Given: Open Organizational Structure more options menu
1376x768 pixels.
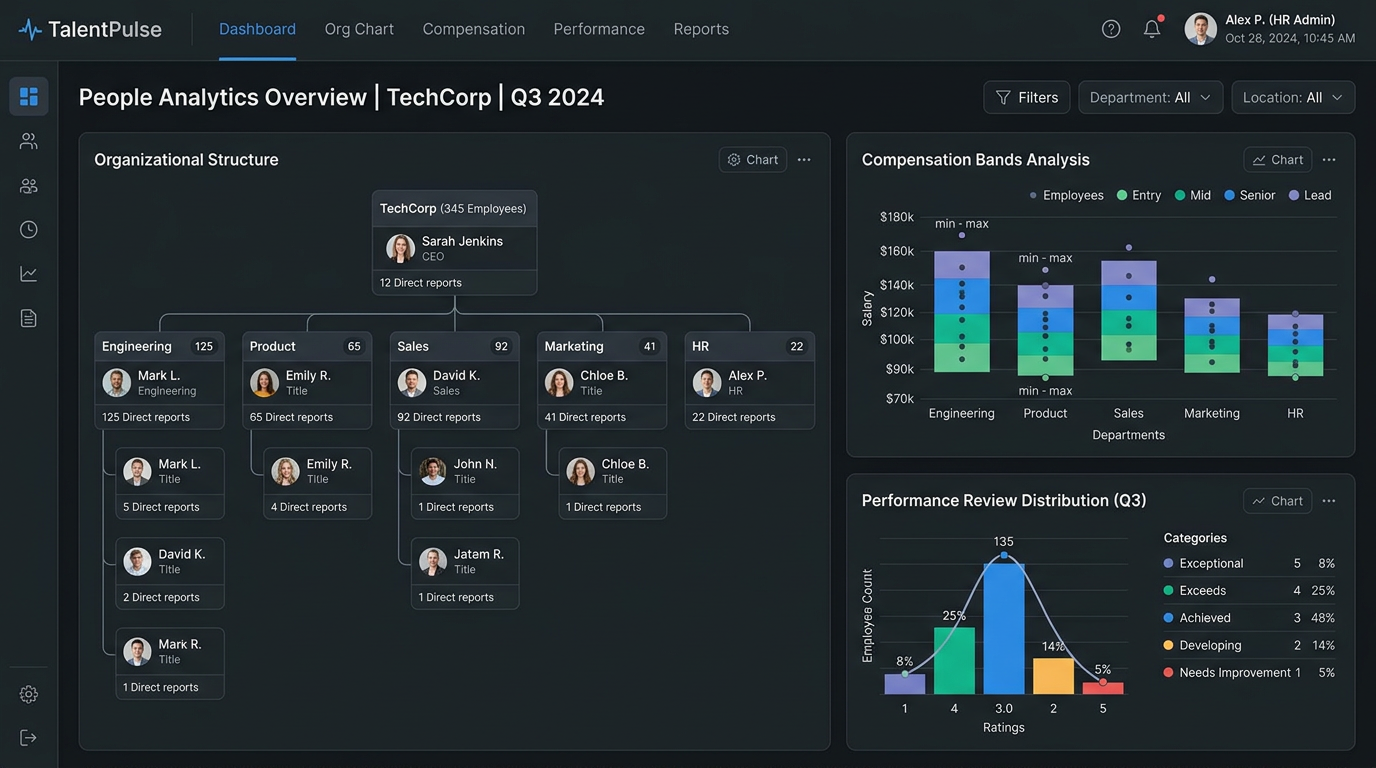Looking at the screenshot, I should [804, 160].
